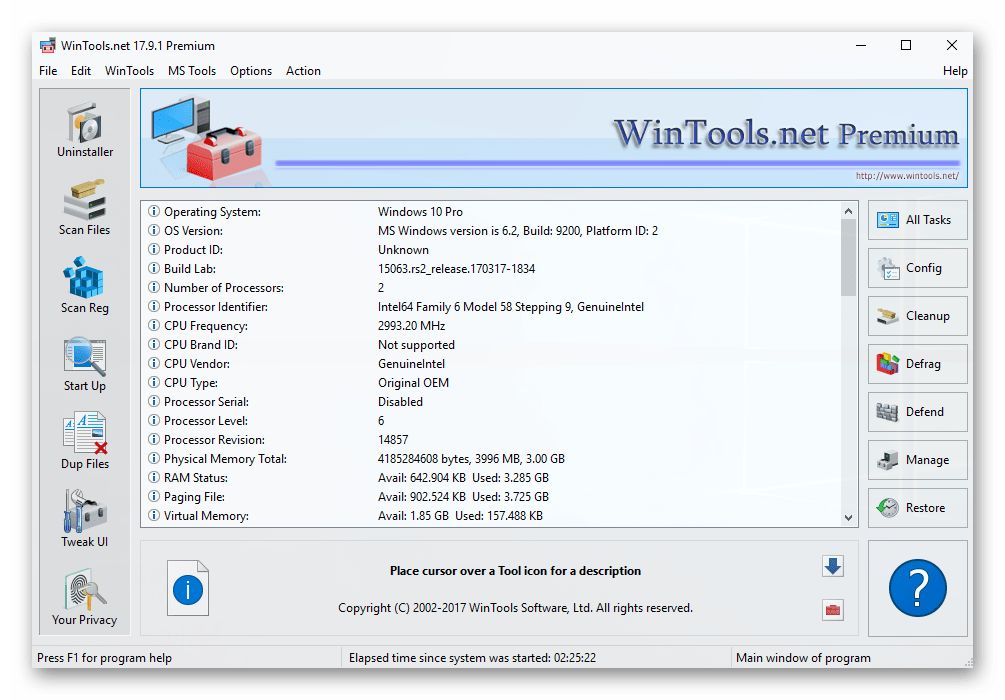This screenshot has width=1005, height=700.
Task: Open the Help menu
Action: point(954,71)
